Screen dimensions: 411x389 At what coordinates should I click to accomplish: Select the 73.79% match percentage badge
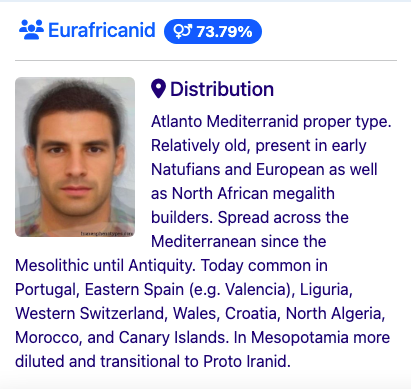click(213, 31)
